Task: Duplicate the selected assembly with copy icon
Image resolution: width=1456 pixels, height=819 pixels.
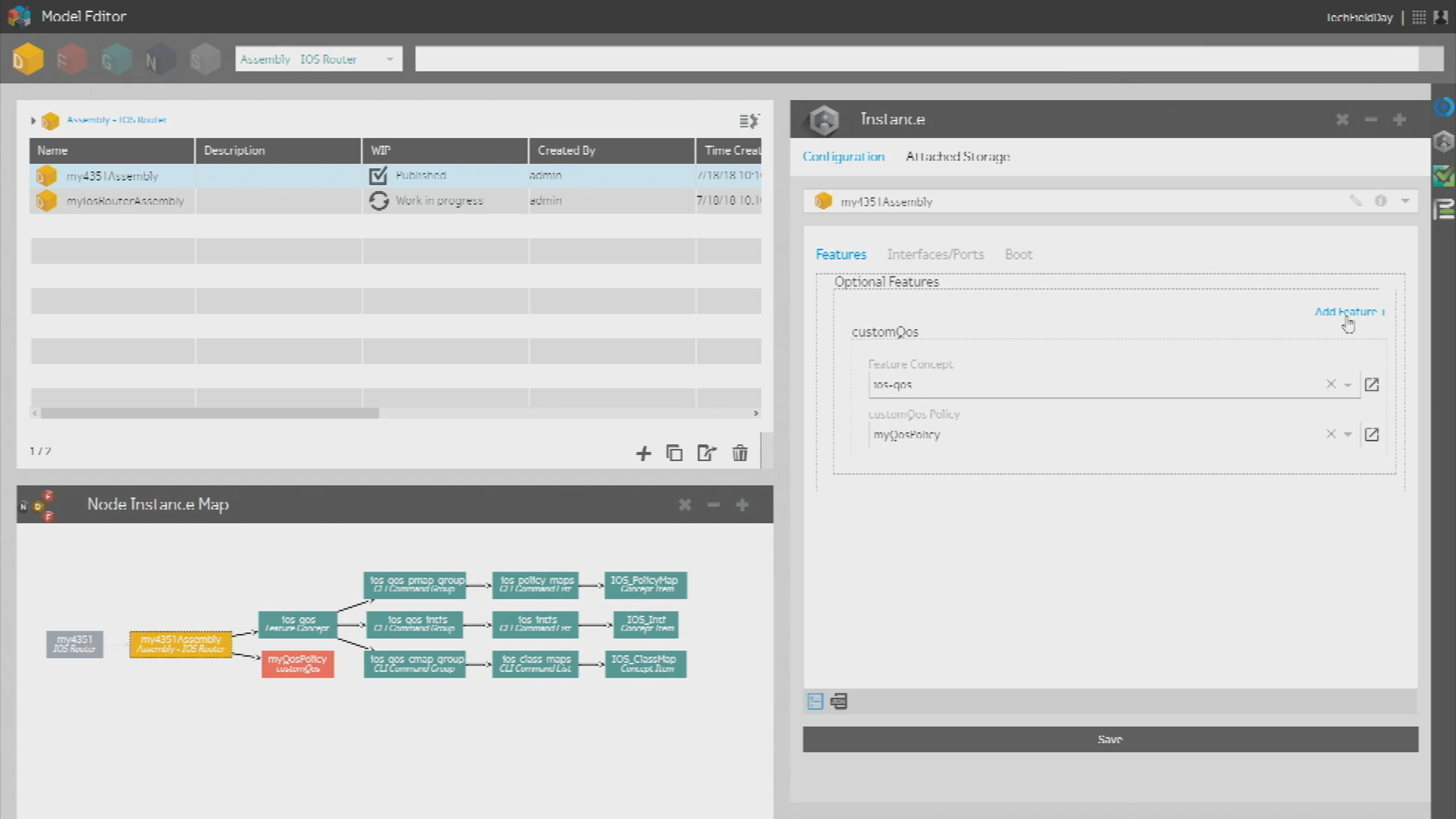Action: click(x=675, y=453)
